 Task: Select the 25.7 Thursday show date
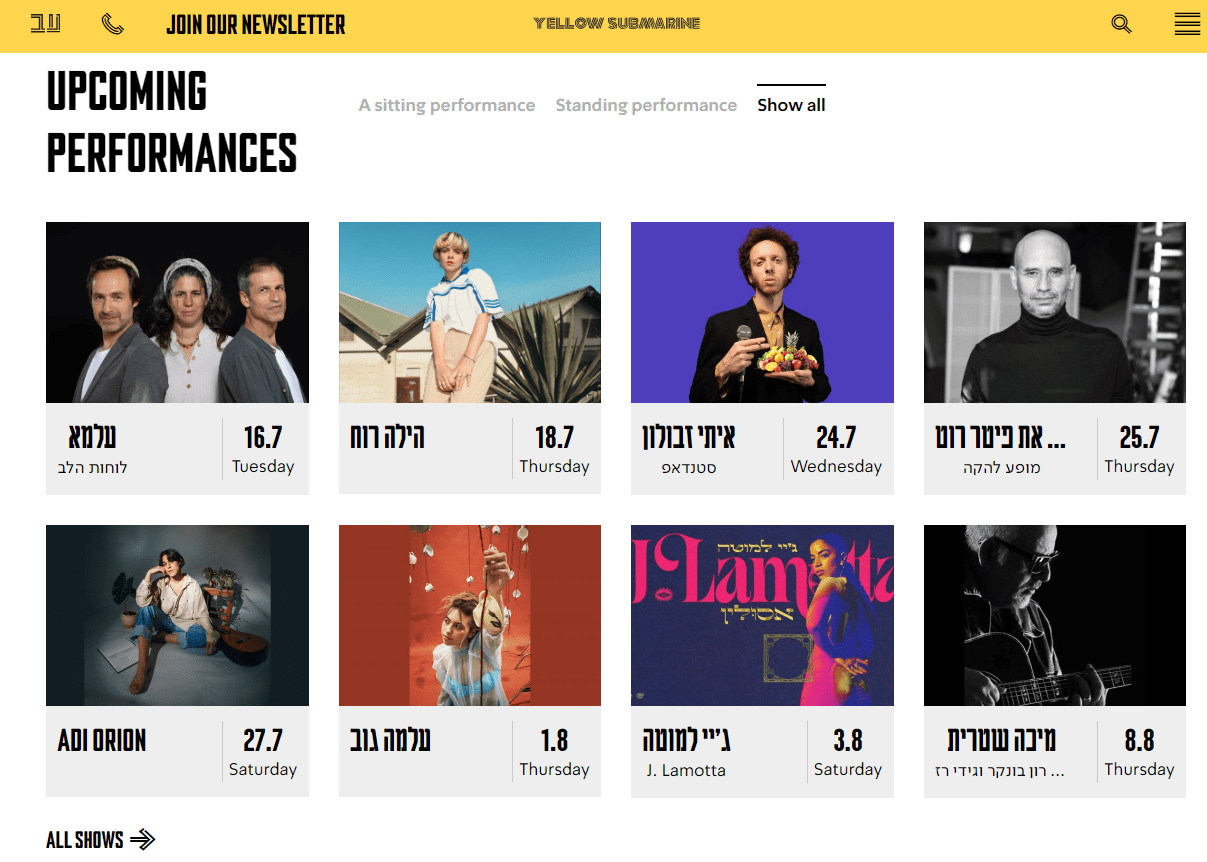click(x=1139, y=449)
